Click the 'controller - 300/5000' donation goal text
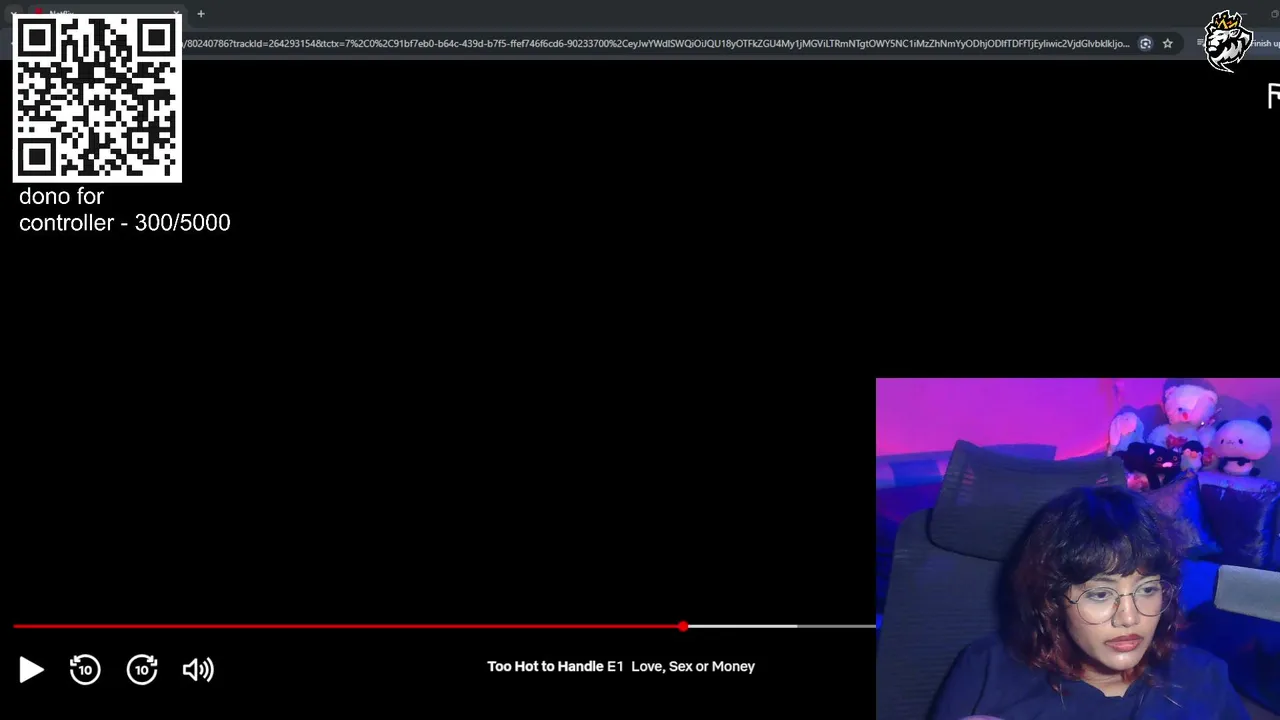The image size is (1280, 720). click(x=125, y=223)
